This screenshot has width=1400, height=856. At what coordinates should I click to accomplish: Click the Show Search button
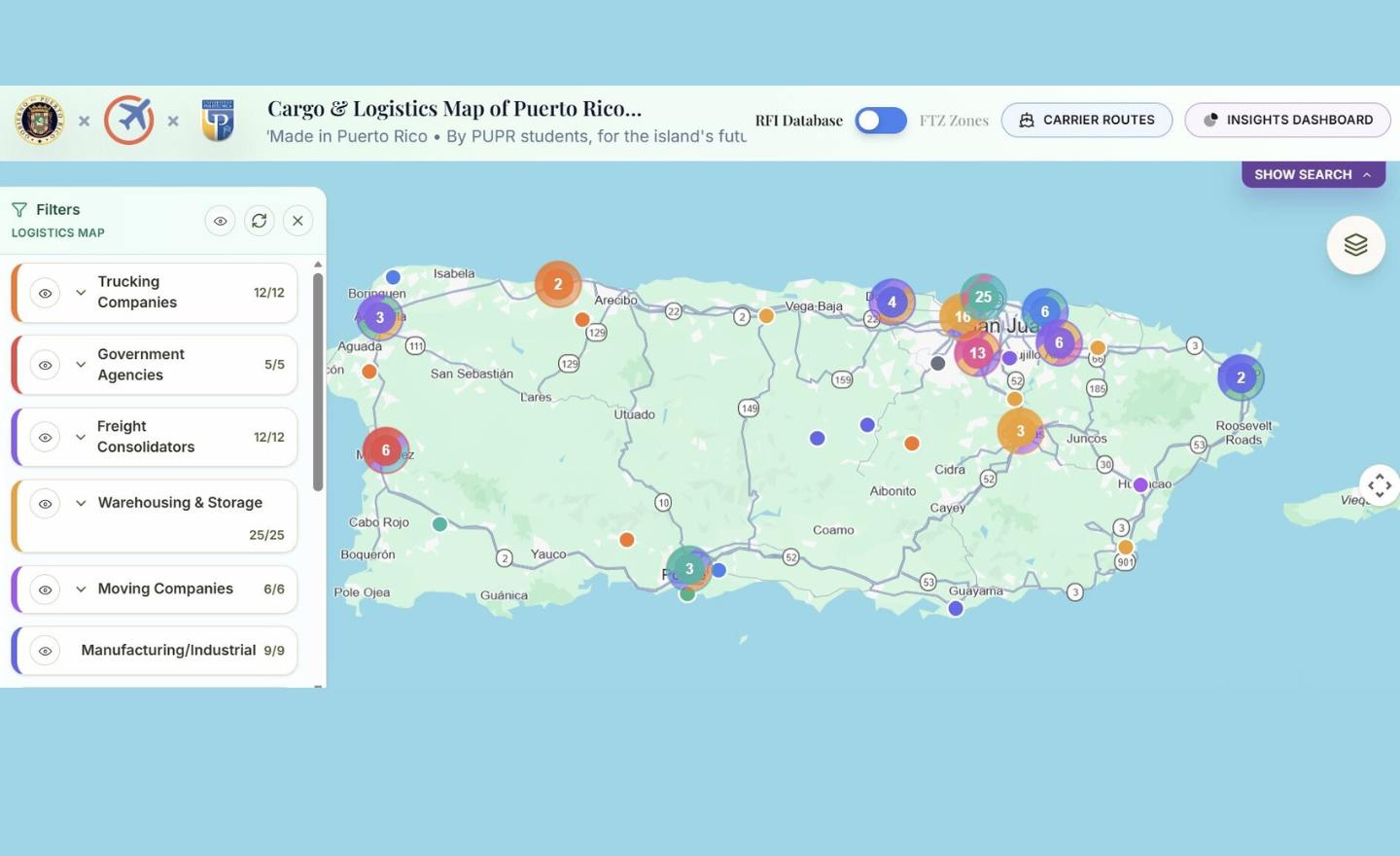click(1312, 175)
